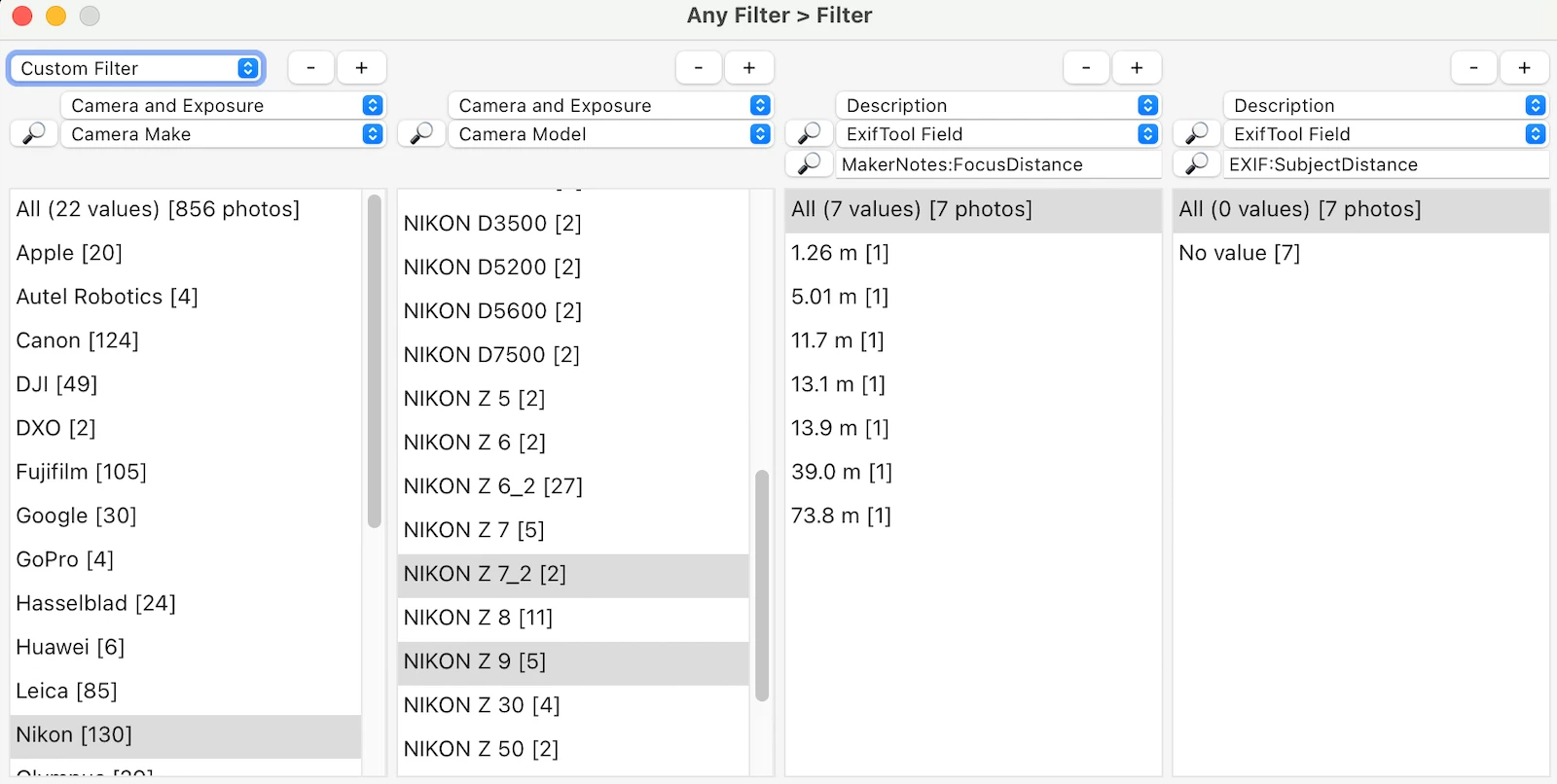This screenshot has width=1557, height=784.
Task: Open fourth column Description dropdown
Action: point(1385,105)
